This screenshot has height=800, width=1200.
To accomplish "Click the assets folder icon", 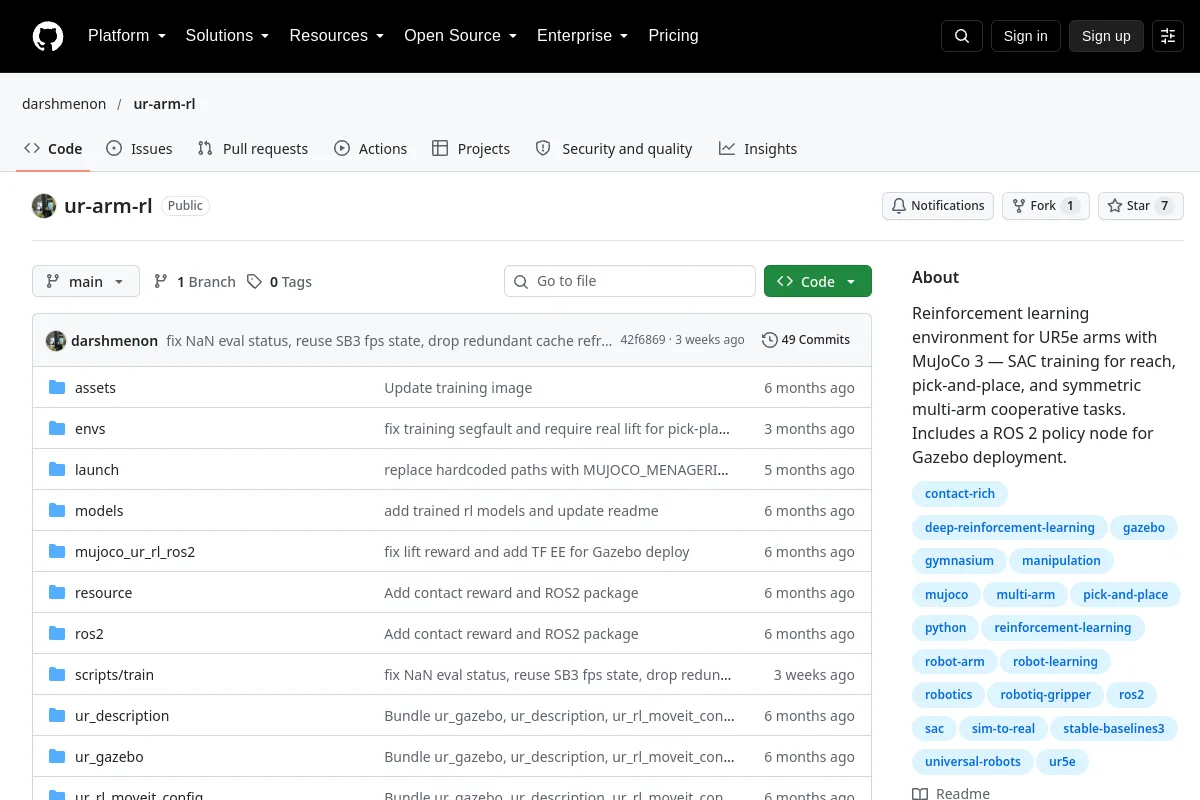I will tap(57, 387).
